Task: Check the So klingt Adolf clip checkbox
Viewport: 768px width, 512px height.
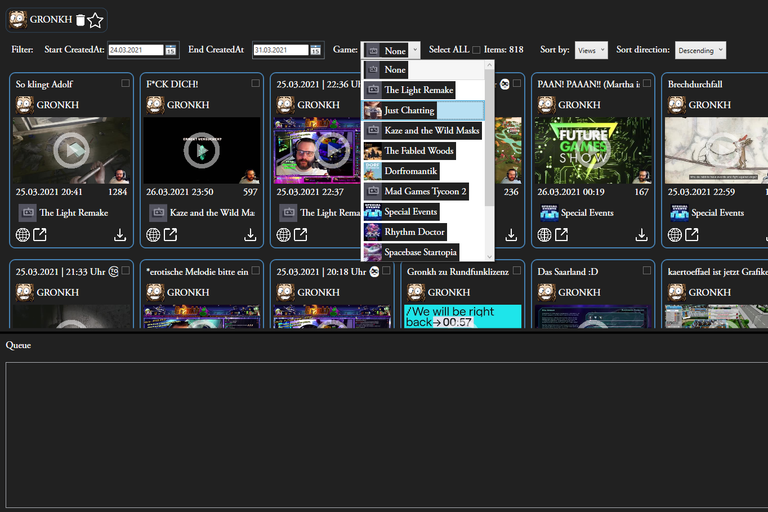Action: tap(125, 83)
